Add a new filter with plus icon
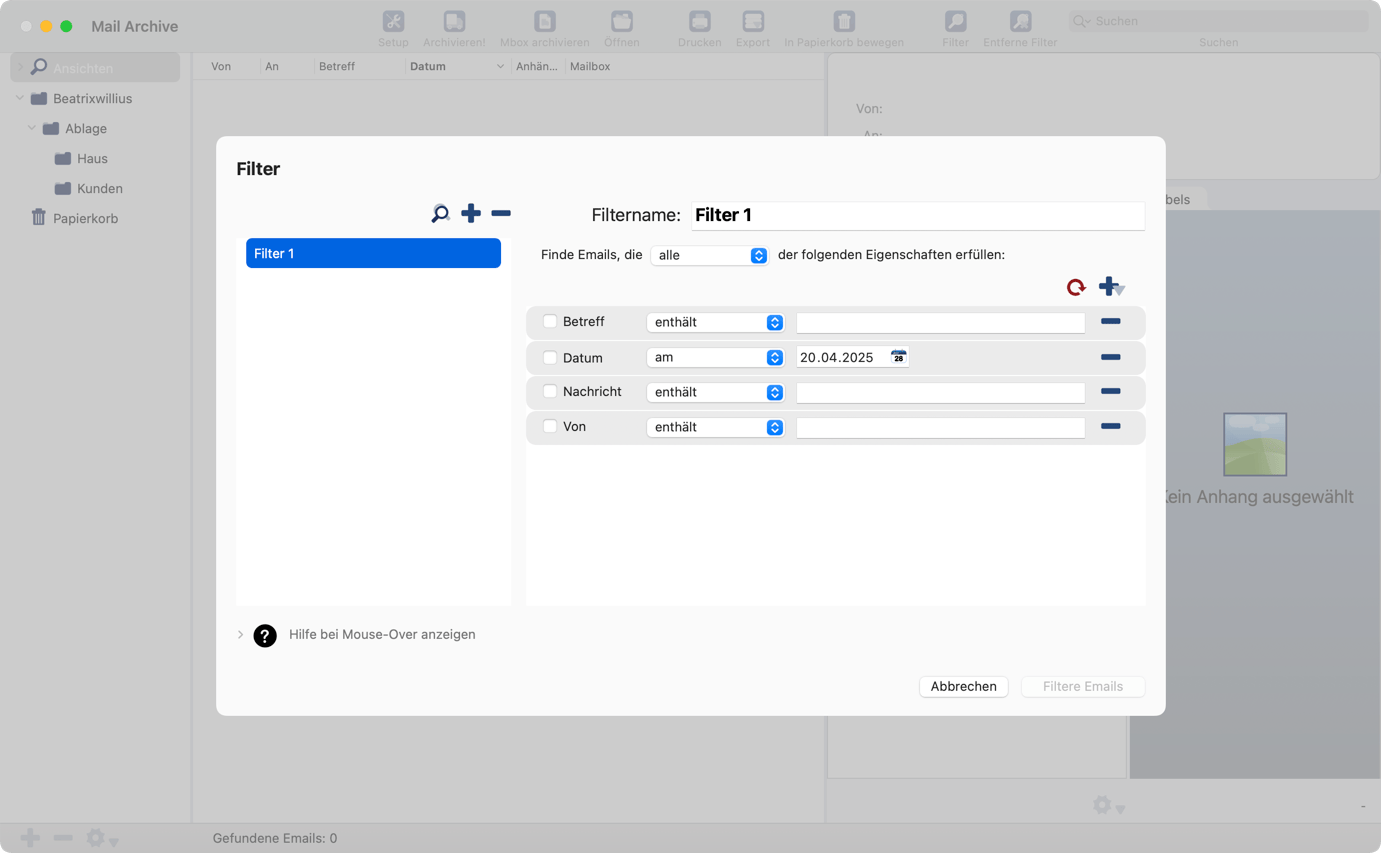Image resolution: width=1381 pixels, height=853 pixels. [471, 213]
